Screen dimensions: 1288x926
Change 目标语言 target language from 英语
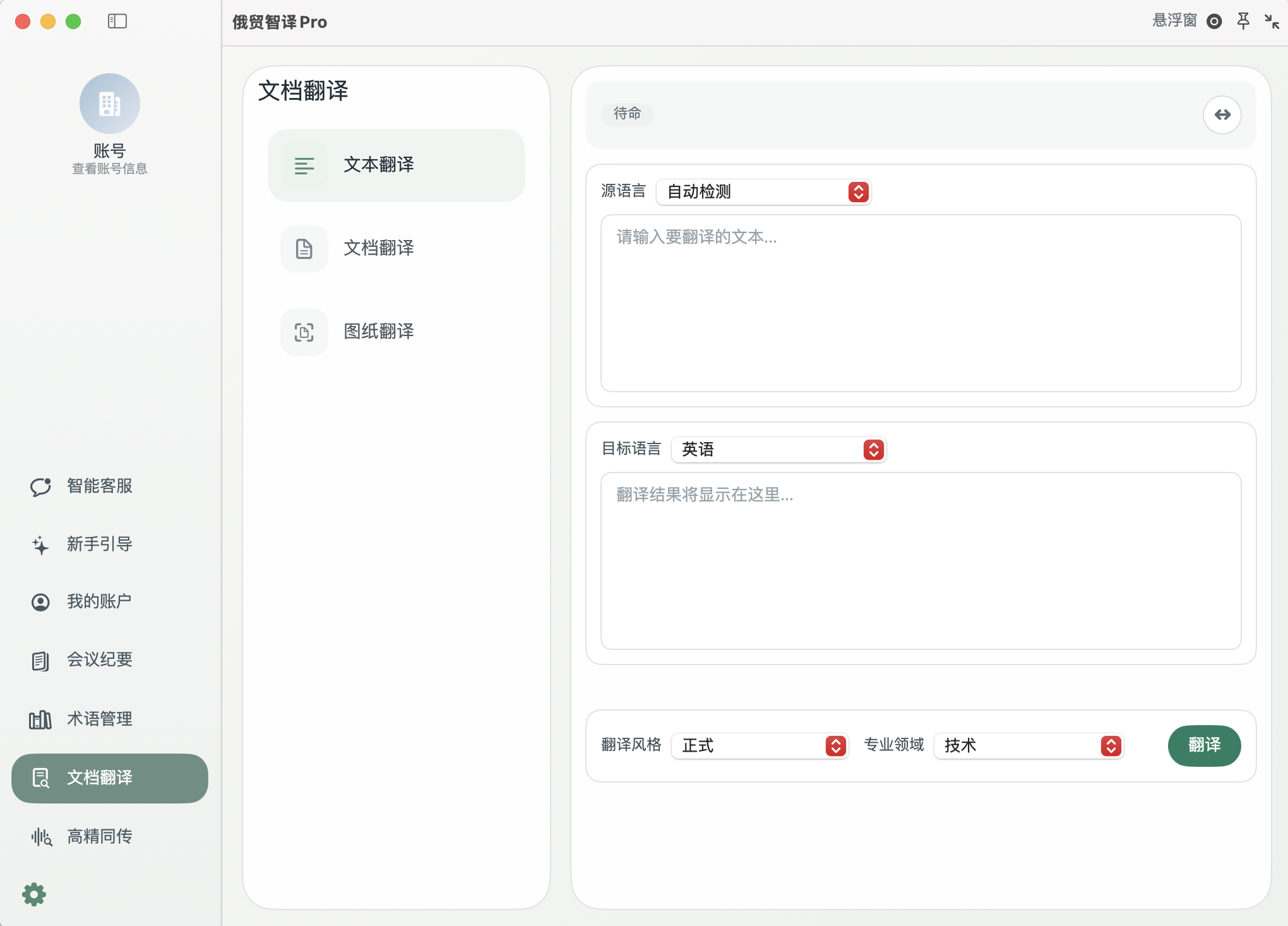(778, 450)
